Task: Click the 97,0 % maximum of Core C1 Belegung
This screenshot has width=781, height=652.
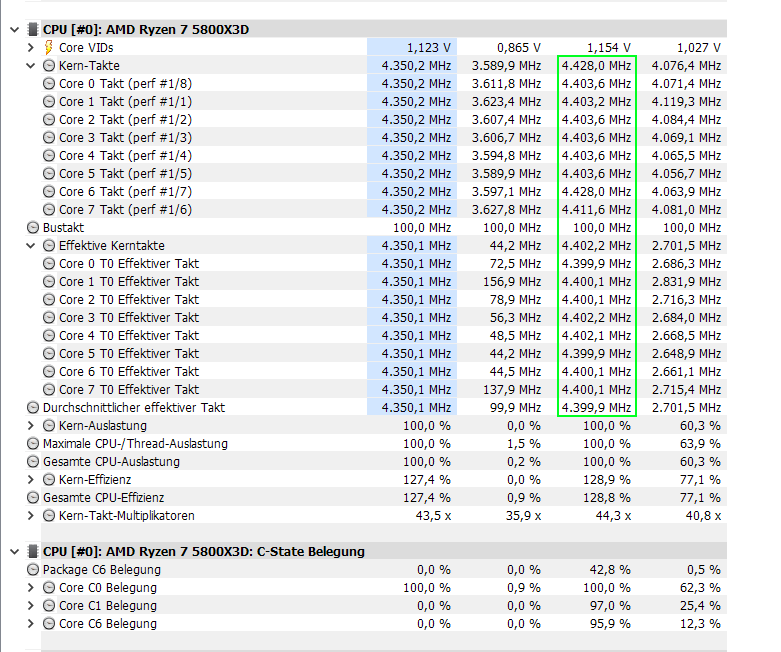Action: tap(610, 606)
